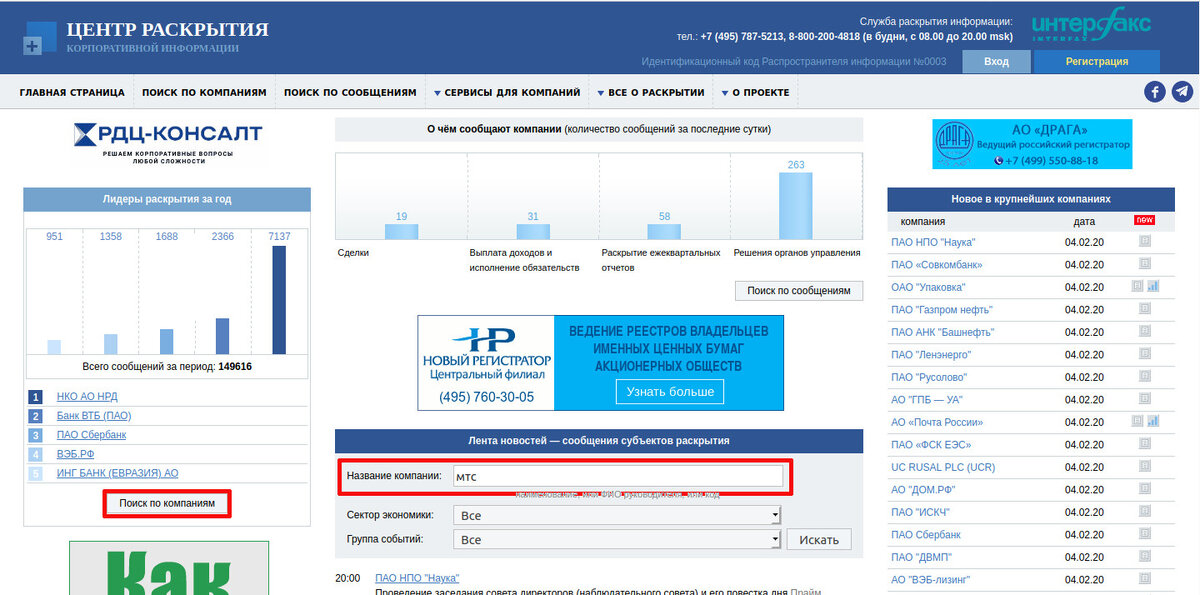This screenshot has width=1200, height=595.
Task: Open the document icon for ПАО "Русолово"
Action: (x=1145, y=376)
